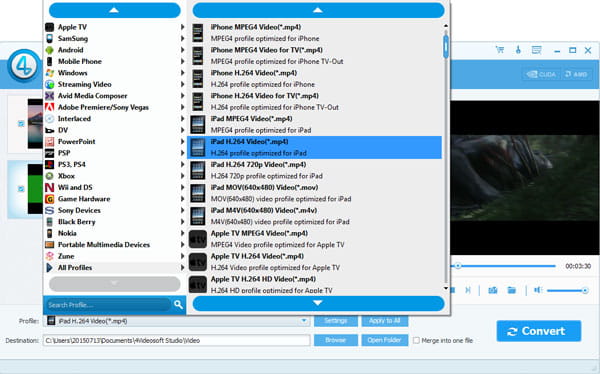Enable Merge into one file checkbox
600x374 pixels.
click(x=416, y=340)
